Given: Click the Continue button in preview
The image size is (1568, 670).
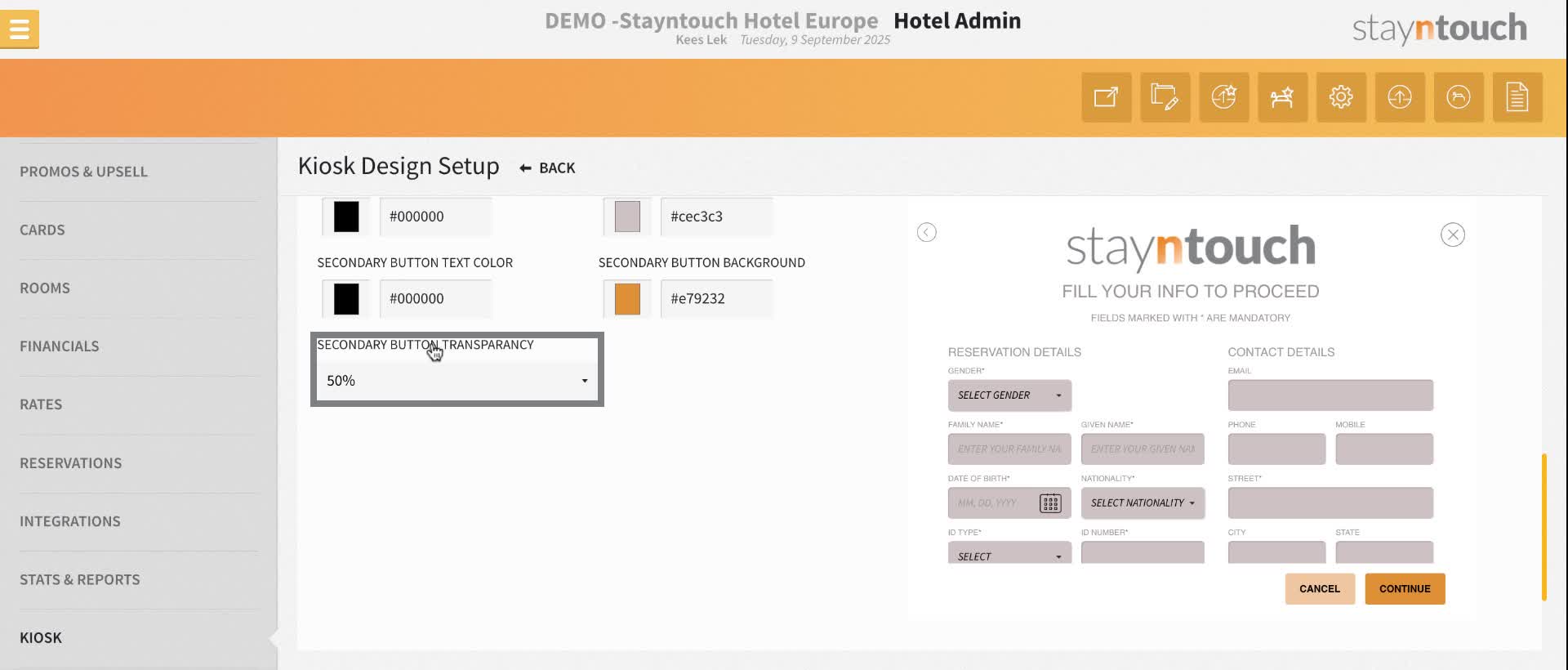Looking at the screenshot, I should pos(1405,589).
